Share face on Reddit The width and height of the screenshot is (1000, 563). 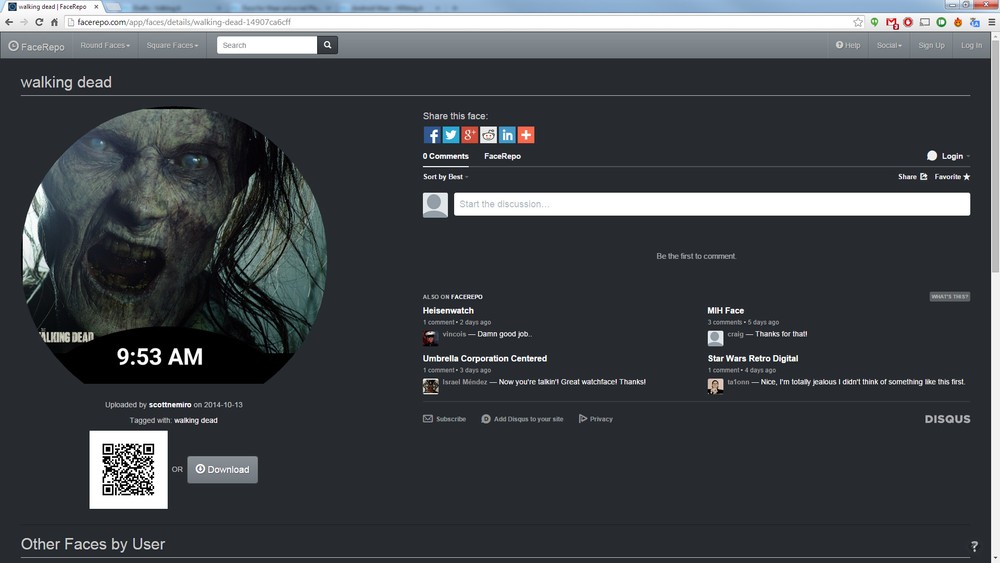click(489, 135)
